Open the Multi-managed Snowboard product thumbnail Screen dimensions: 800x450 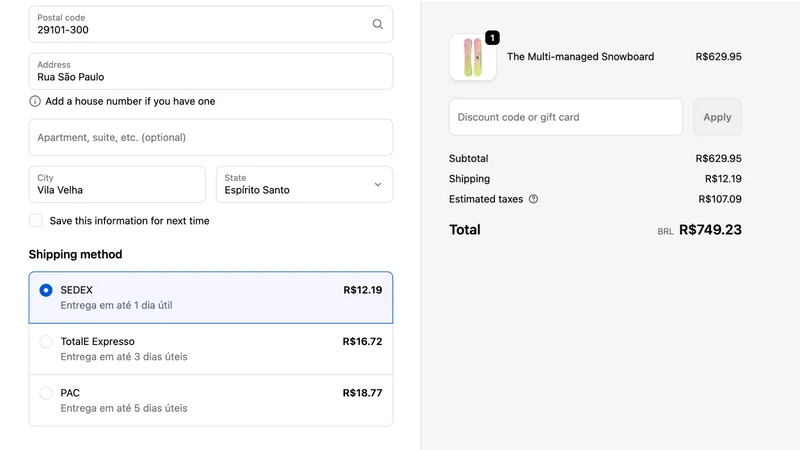pos(473,57)
